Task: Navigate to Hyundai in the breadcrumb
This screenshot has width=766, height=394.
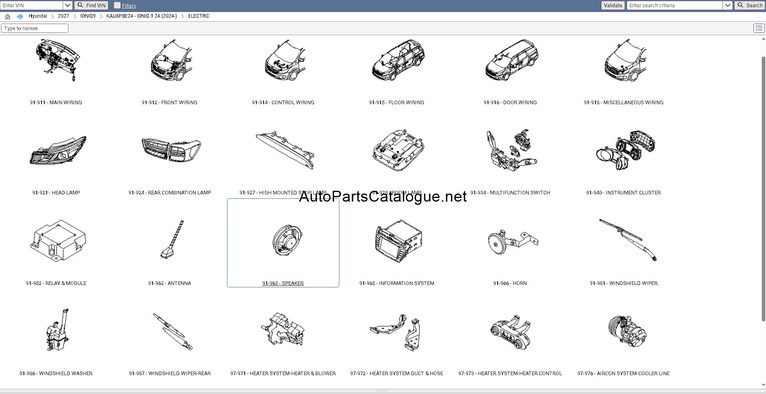Action: (x=38, y=16)
